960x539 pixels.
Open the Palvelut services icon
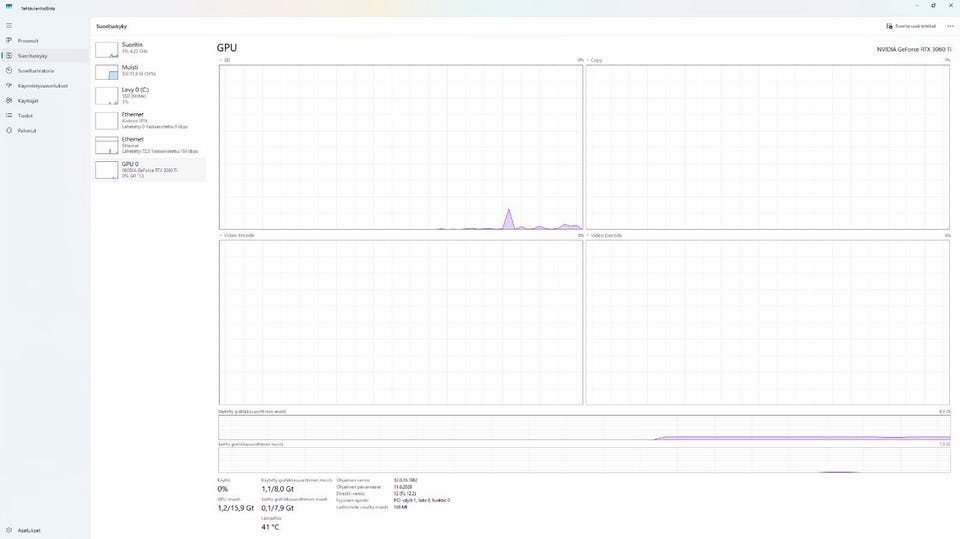[9, 130]
